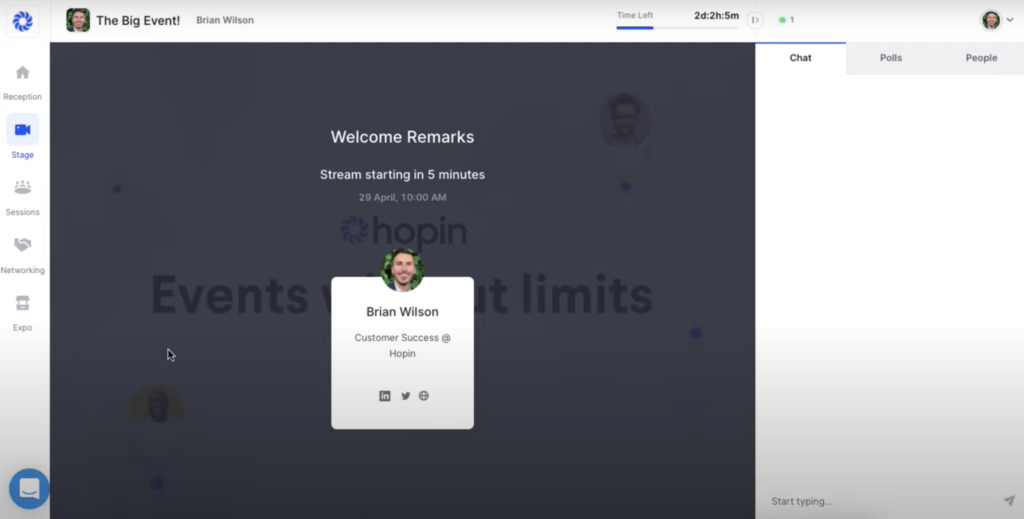Viewport: 1024px width, 519px height.
Task: Click the Welcome Remarks heading
Action: pyautogui.click(x=402, y=137)
